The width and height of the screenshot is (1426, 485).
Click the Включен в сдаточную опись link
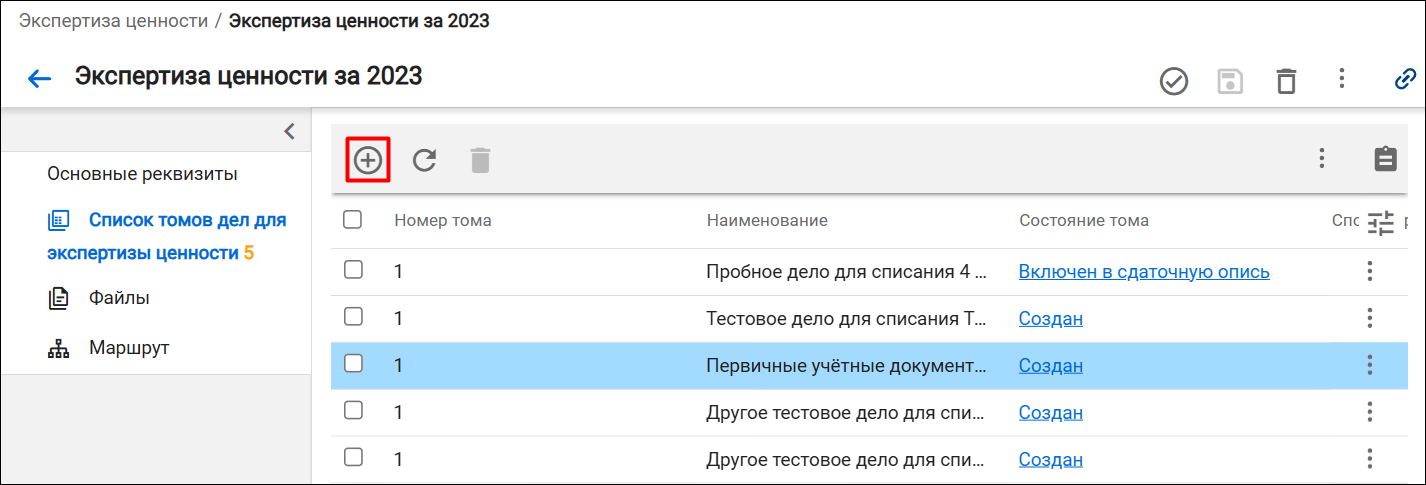(x=1144, y=271)
